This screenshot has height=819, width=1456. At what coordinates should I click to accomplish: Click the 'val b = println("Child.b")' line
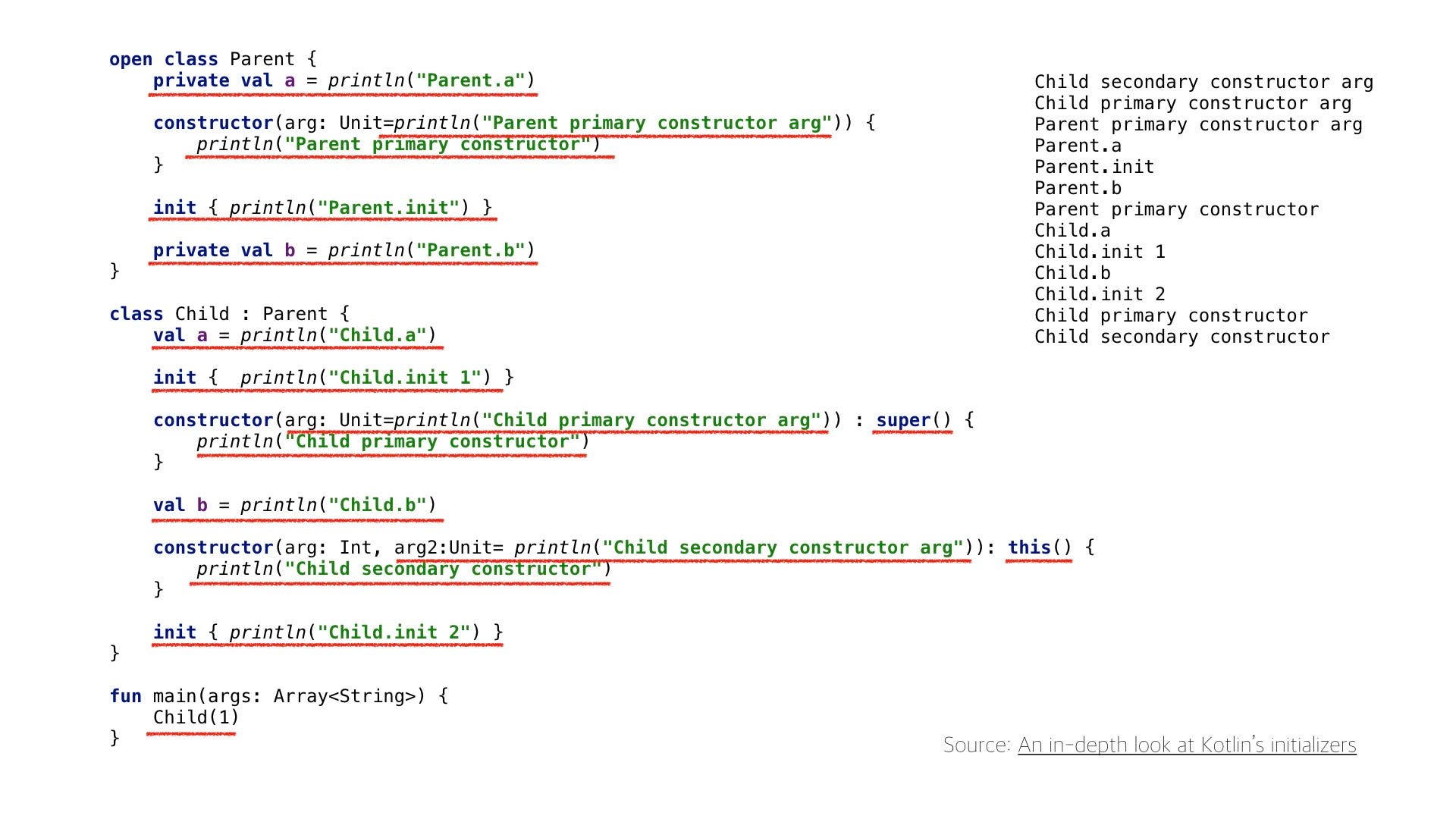tap(295, 505)
